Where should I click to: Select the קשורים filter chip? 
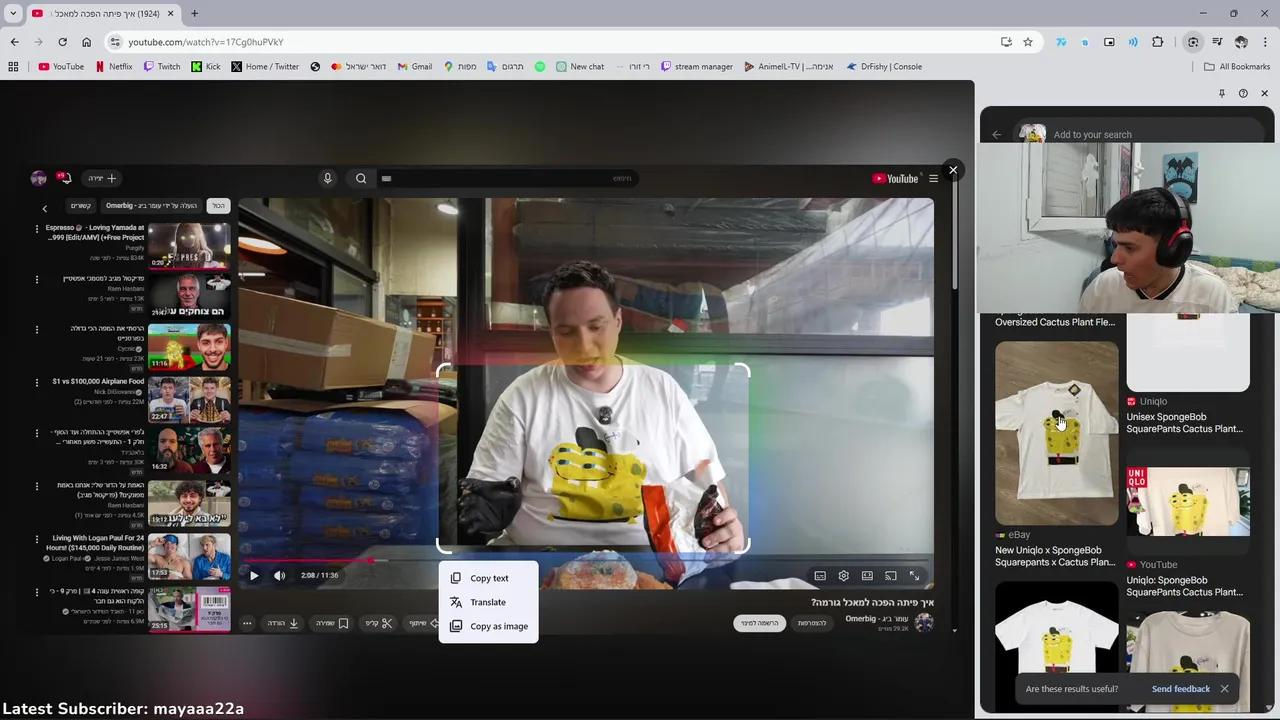(81, 206)
